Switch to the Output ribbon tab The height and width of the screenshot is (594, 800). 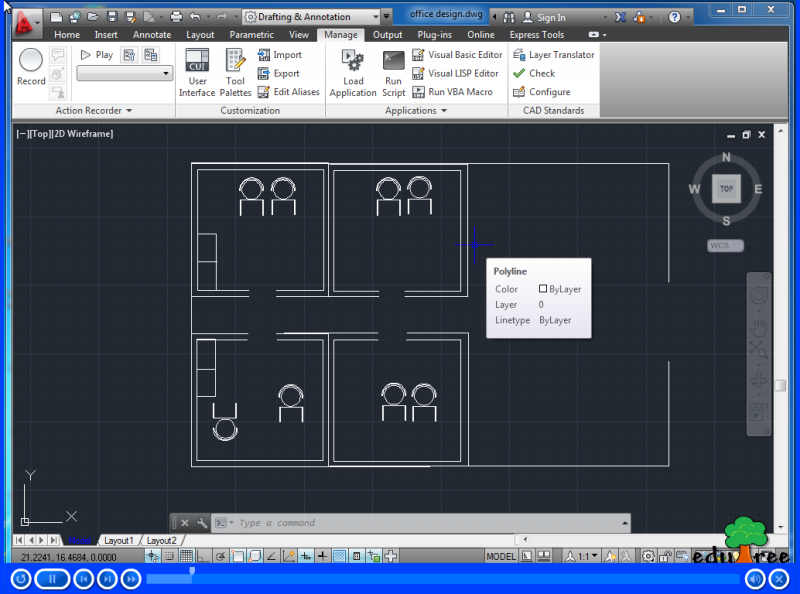(387, 35)
